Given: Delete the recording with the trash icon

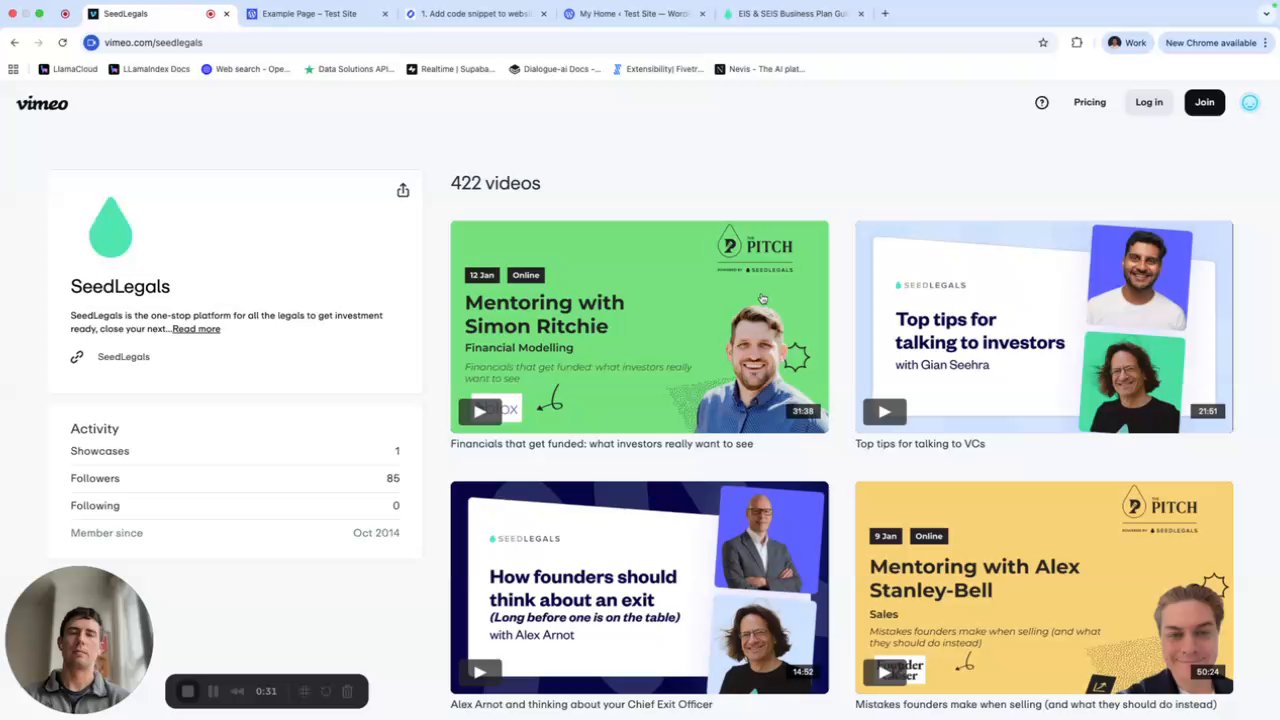Looking at the screenshot, I should (347, 691).
